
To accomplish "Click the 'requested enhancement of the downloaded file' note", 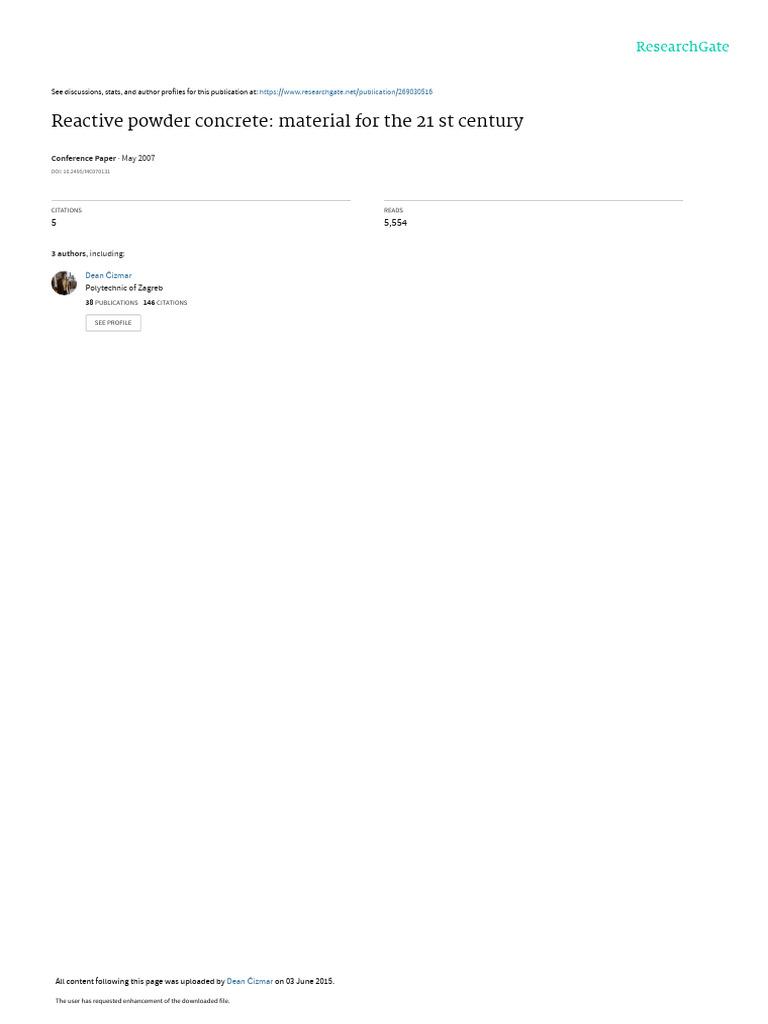I will 142,1000.
